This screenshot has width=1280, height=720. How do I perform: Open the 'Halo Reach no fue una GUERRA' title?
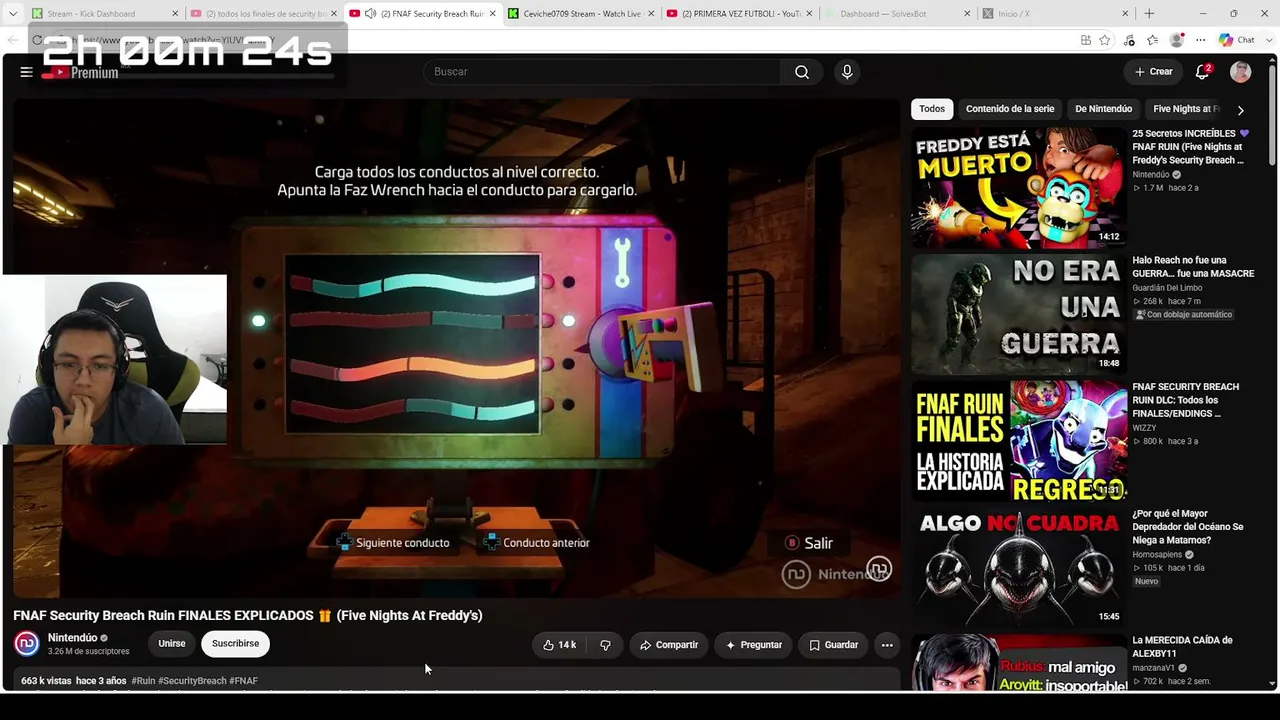pos(1193,267)
